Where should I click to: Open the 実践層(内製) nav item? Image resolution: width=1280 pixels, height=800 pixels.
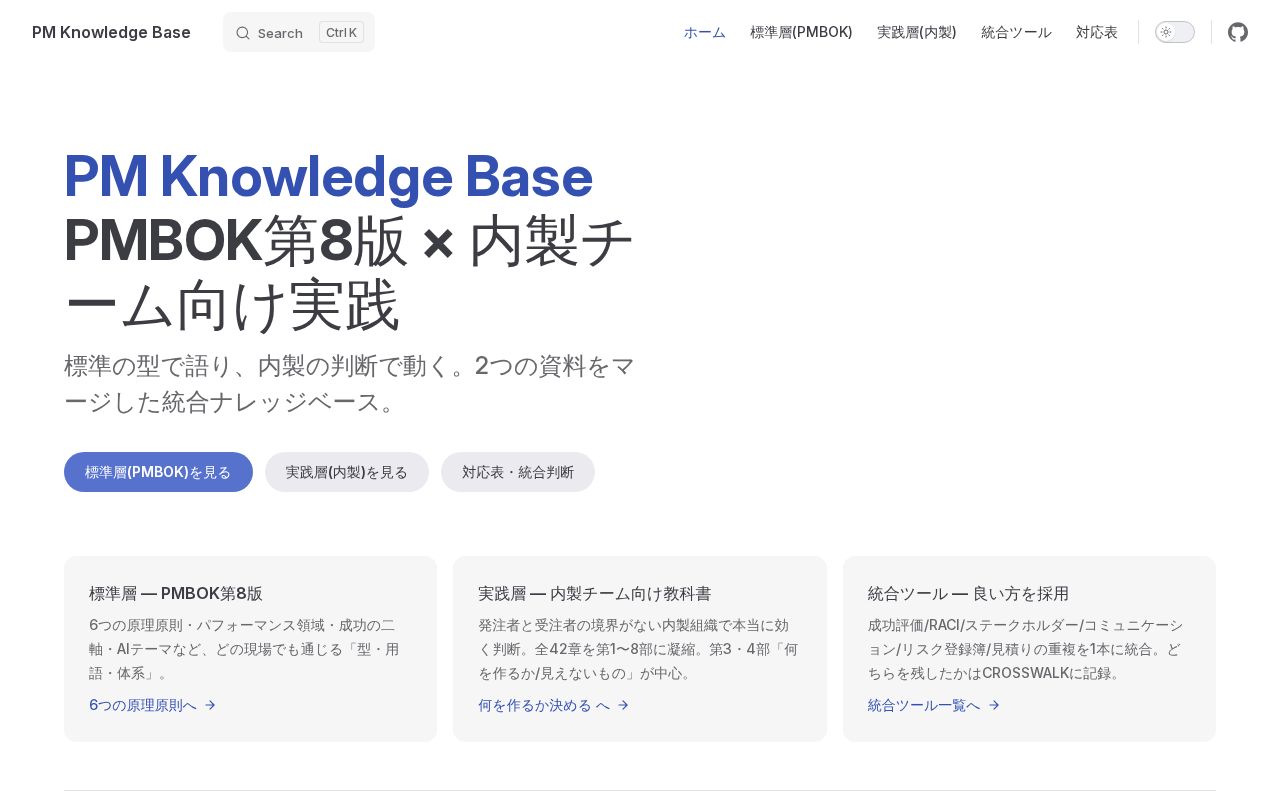click(x=917, y=32)
